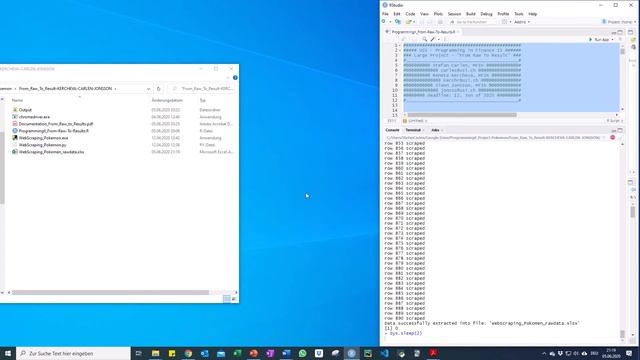Click the Explorer help icon

click(235, 78)
